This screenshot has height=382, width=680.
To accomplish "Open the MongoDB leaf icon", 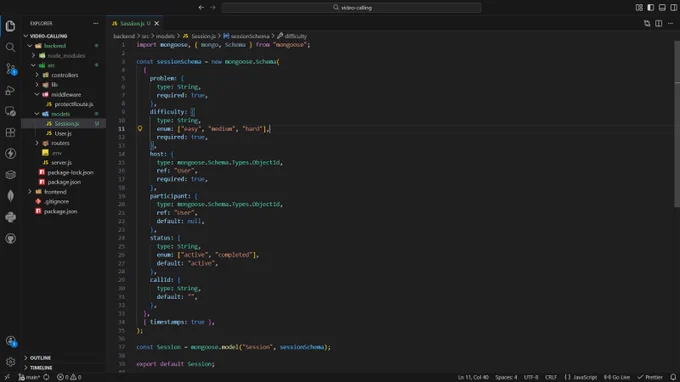I will pyautogui.click(x=10, y=196).
